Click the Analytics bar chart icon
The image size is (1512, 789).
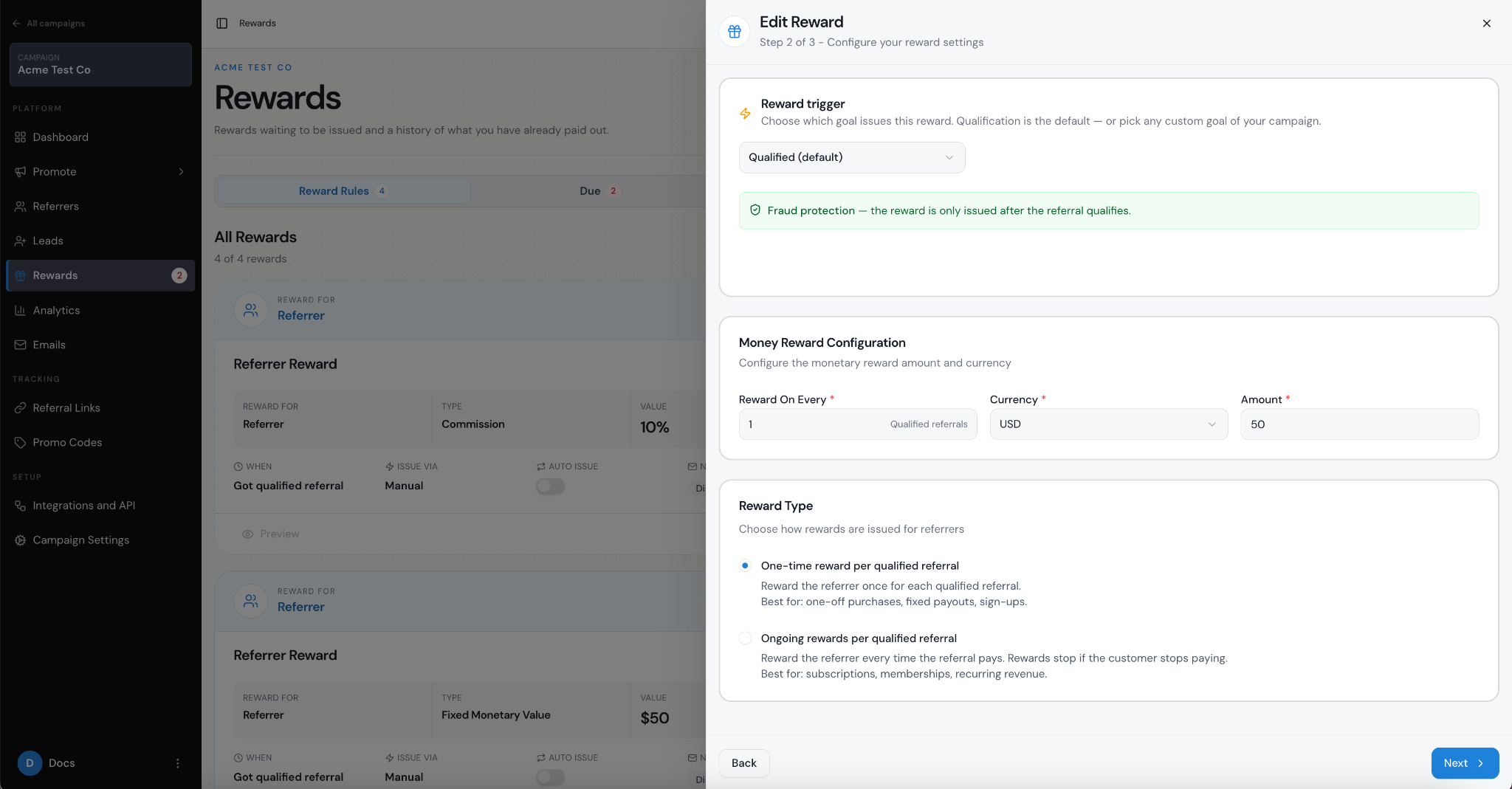point(20,311)
